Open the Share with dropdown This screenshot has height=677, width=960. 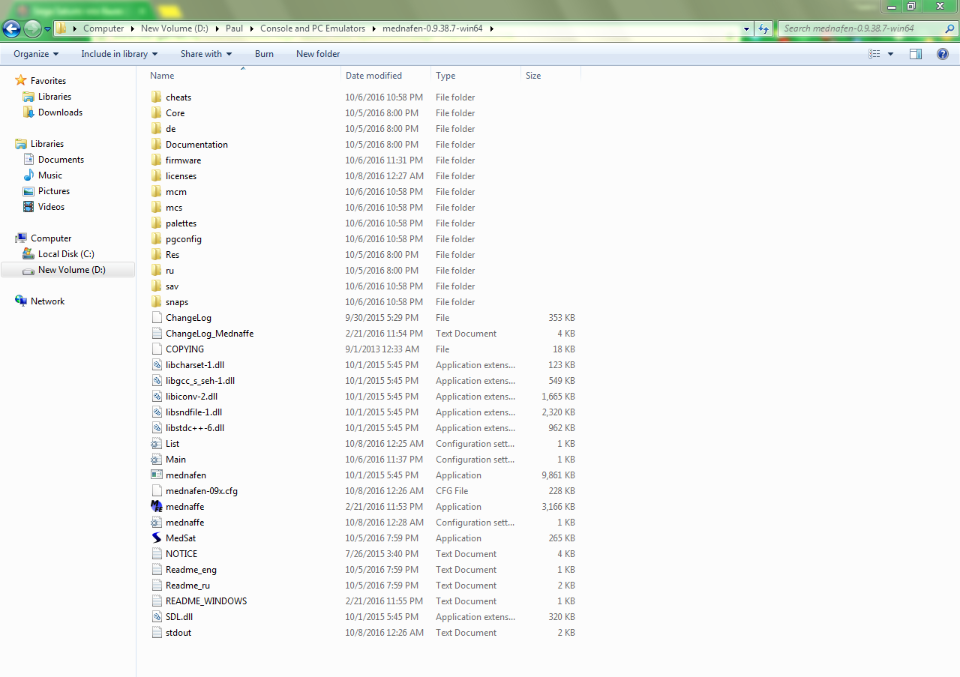[206, 54]
